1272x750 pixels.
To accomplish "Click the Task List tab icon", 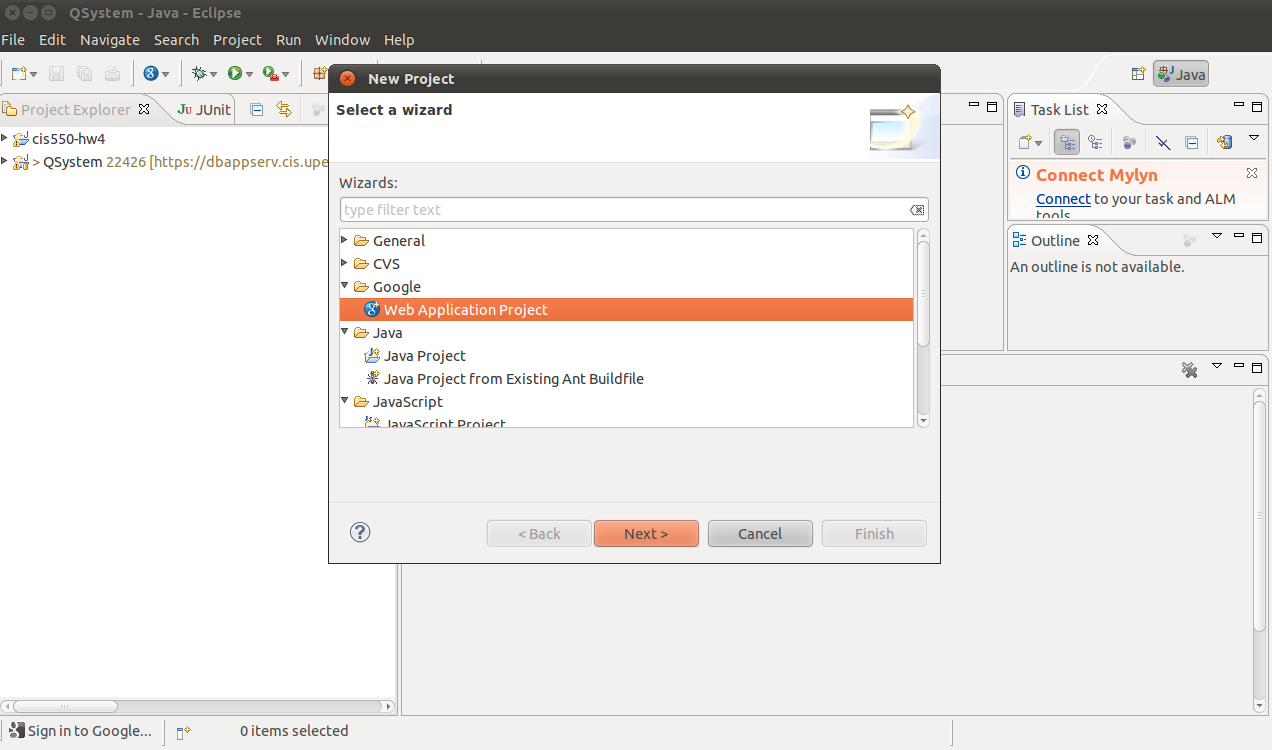I will click(x=1020, y=109).
